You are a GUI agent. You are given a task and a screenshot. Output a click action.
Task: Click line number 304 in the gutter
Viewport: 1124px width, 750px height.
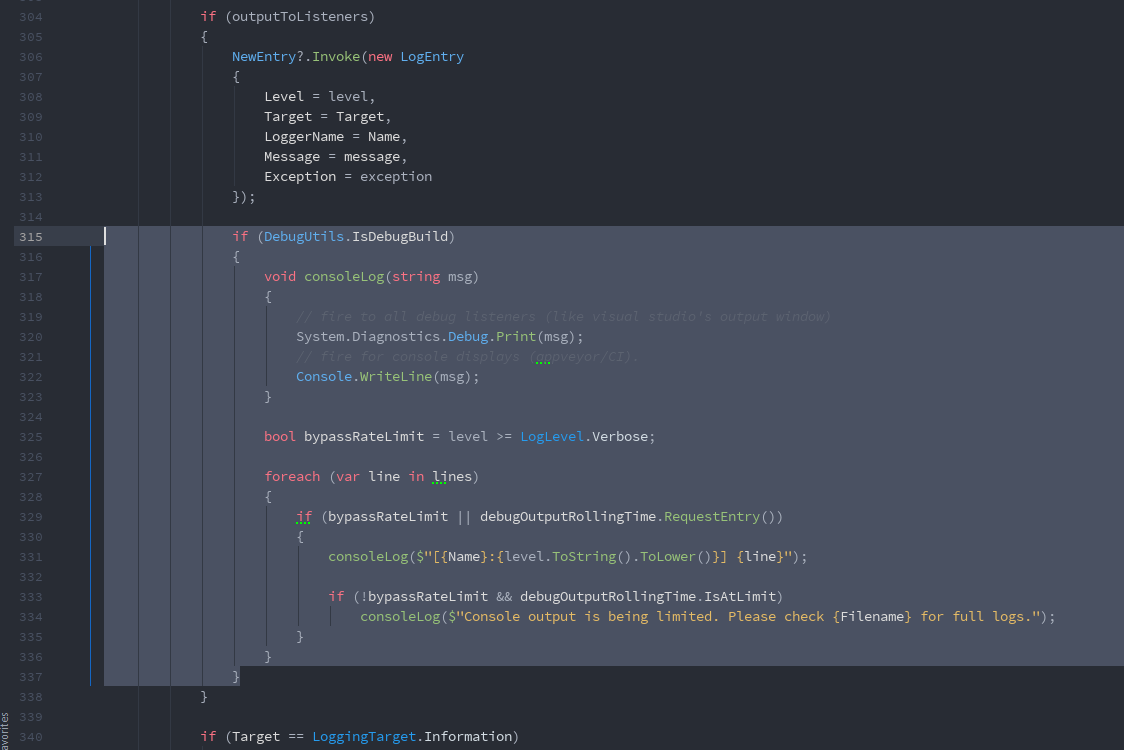click(x=31, y=16)
